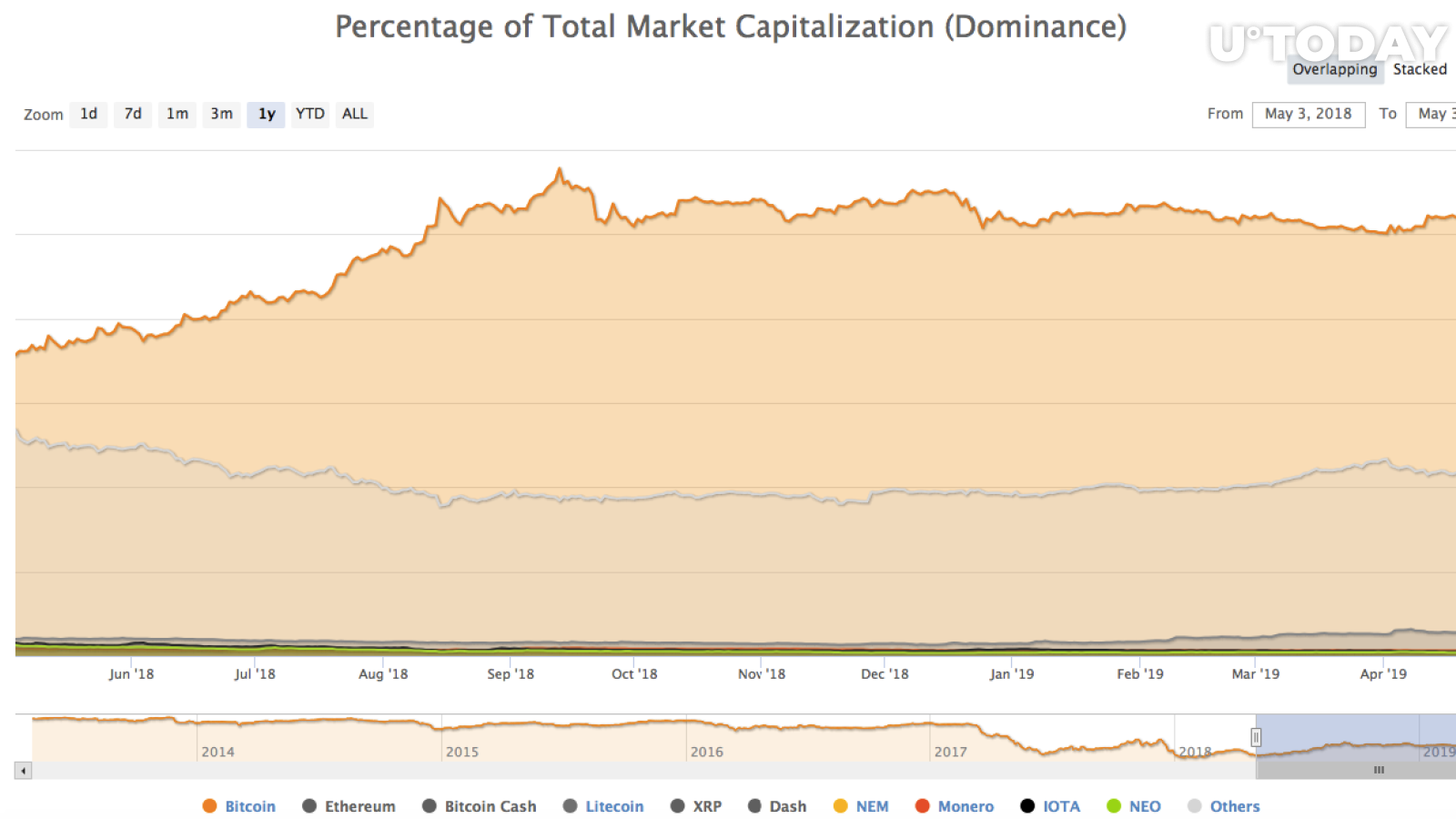Click 2016 in the navigator timeline

click(706, 752)
